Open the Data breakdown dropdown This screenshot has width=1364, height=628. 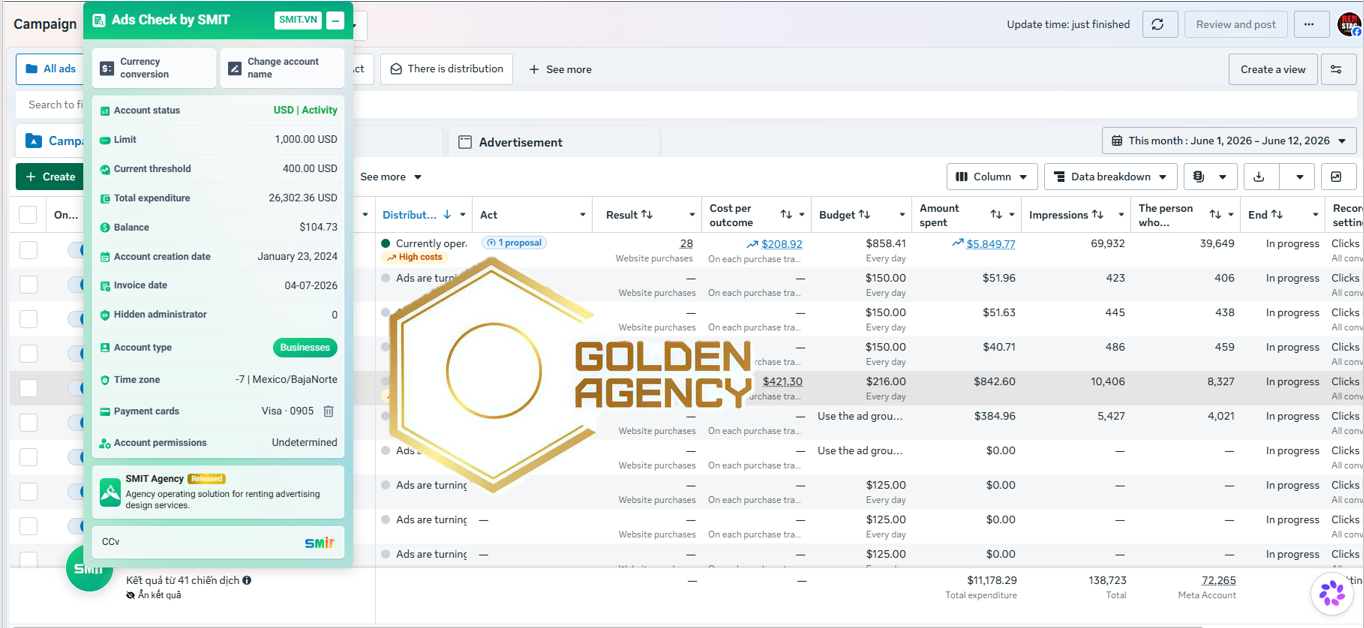pyautogui.click(x=1111, y=177)
